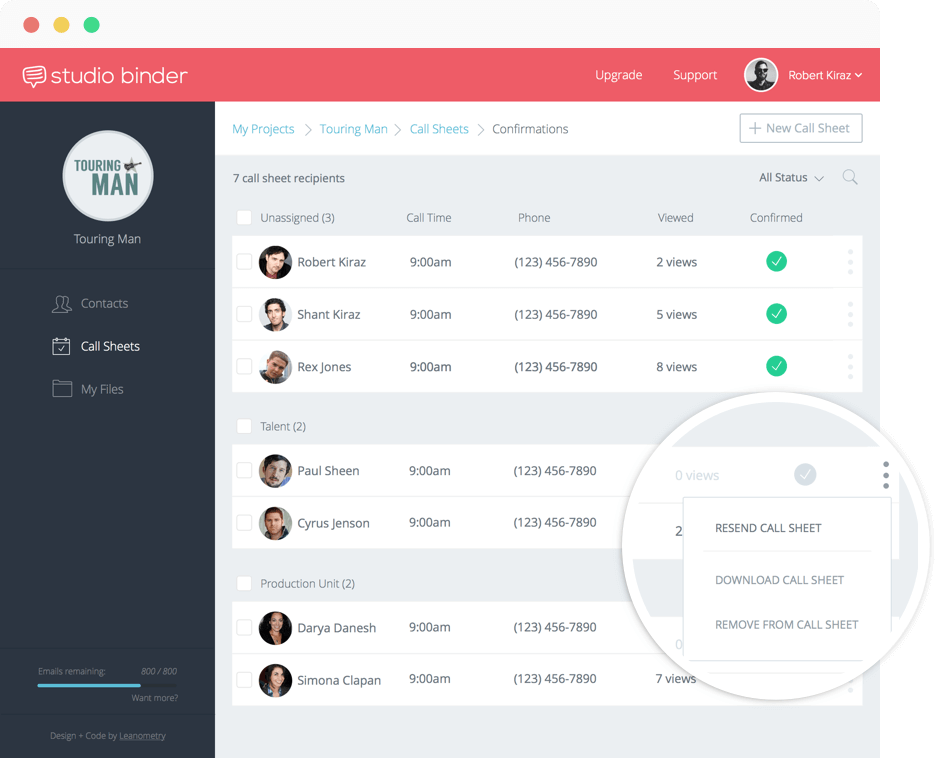
Task: Tick the checkbox for Darya Danesh
Action: (244, 628)
